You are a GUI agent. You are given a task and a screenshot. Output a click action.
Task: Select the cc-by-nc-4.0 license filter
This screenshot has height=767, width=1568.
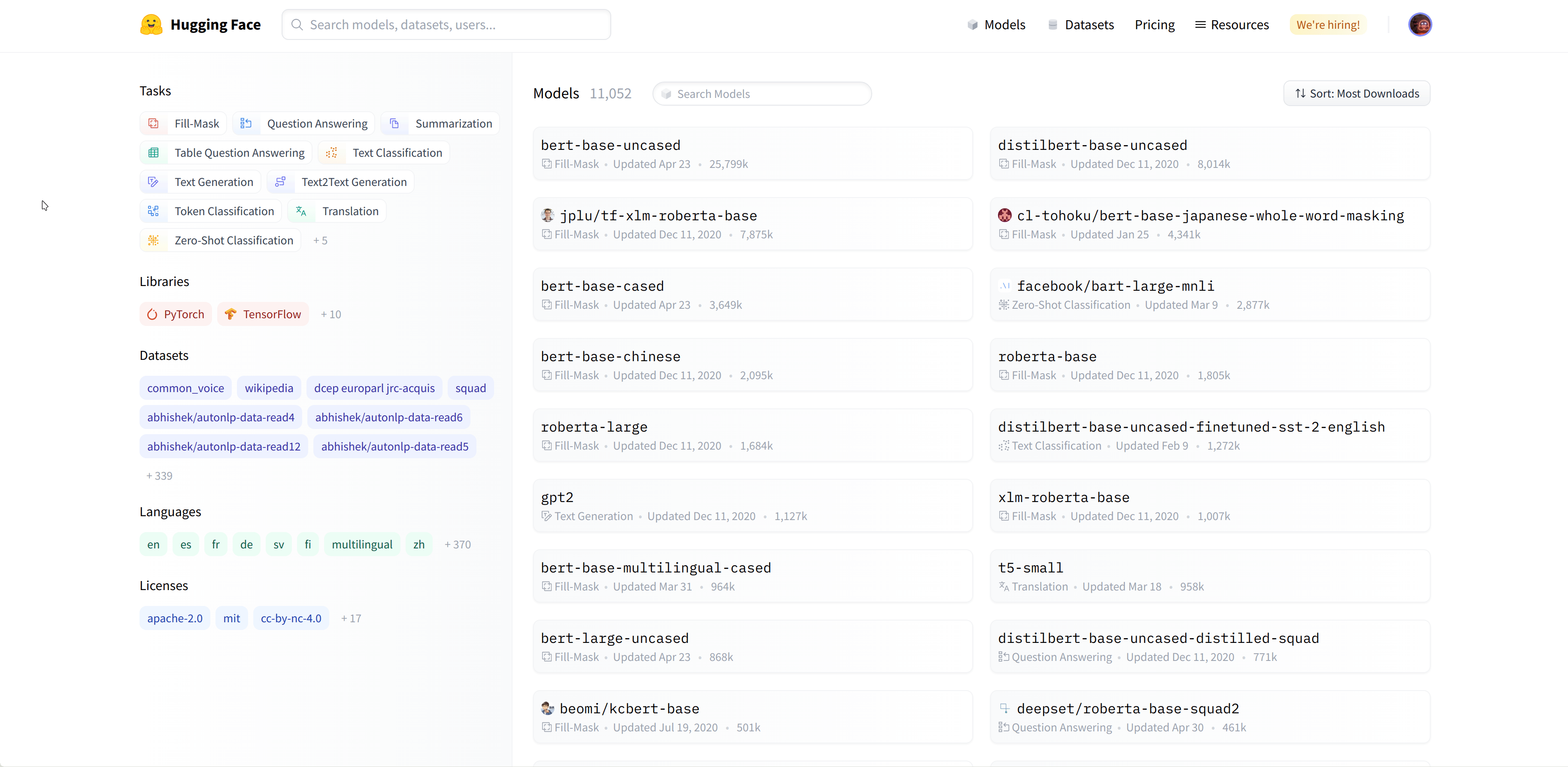(291, 617)
